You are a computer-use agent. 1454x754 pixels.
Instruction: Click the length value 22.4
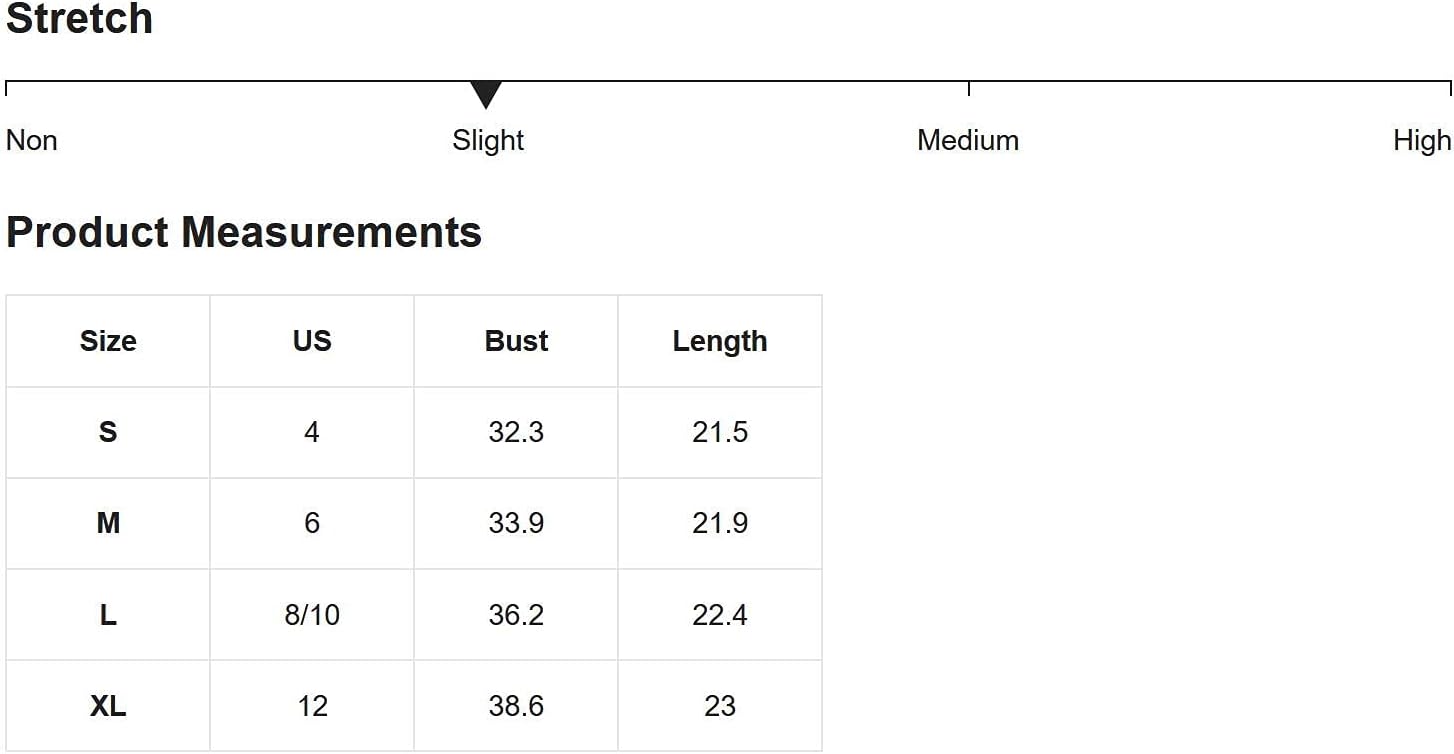(x=720, y=615)
